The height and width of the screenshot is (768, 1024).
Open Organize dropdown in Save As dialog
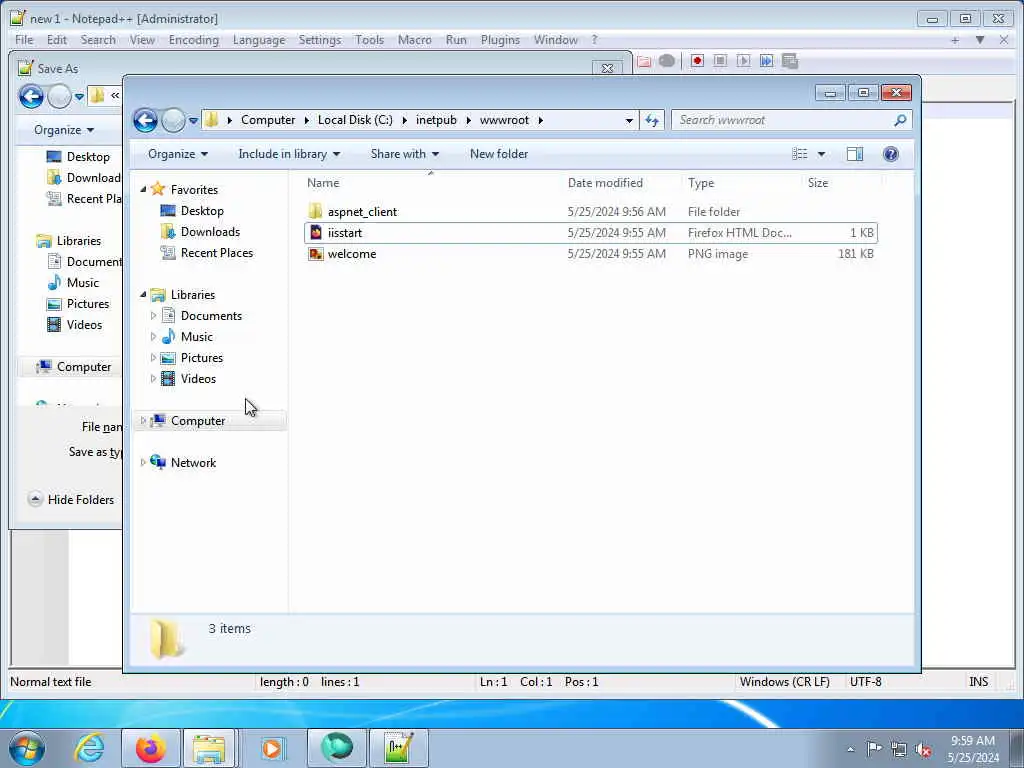pos(64,130)
